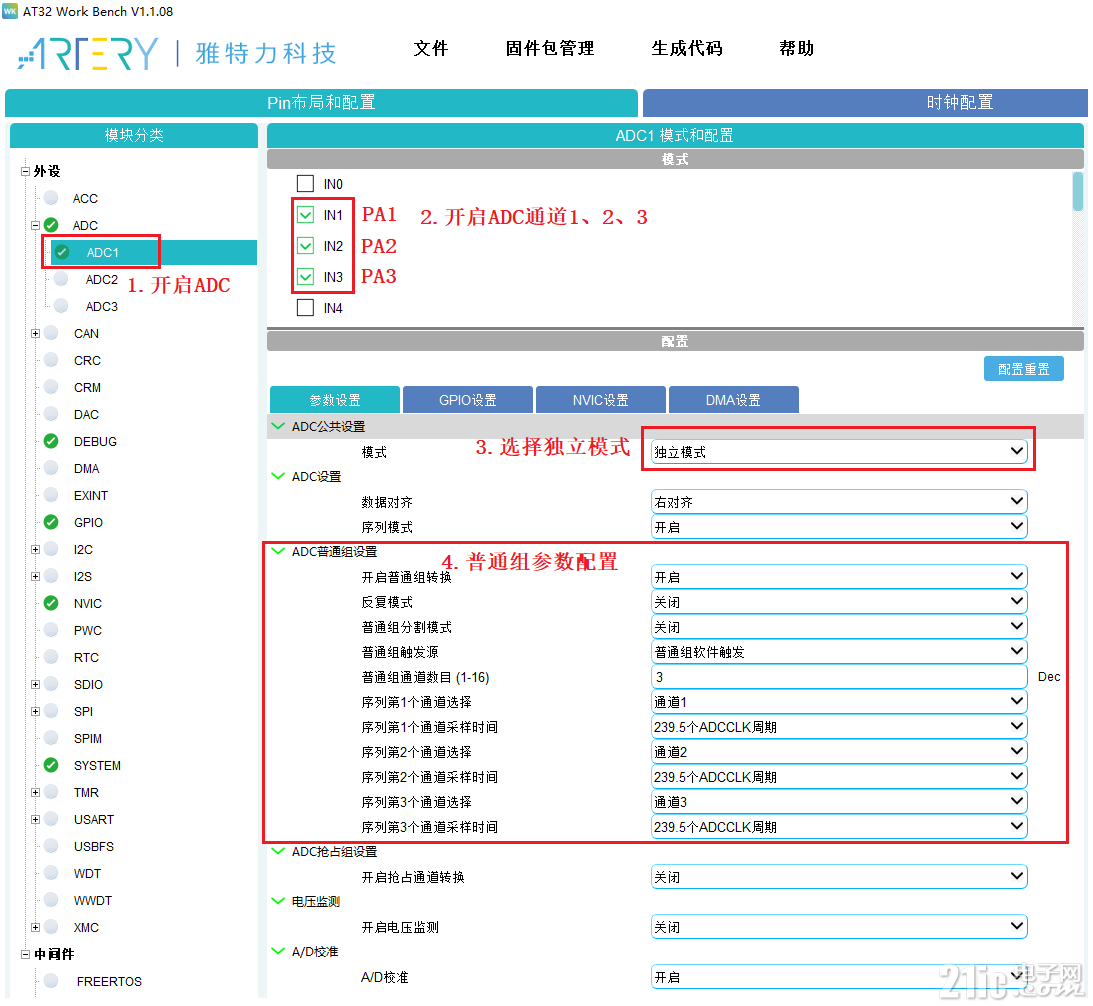
Task: Enable the IN4 channel checkbox
Action: click(305, 307)
